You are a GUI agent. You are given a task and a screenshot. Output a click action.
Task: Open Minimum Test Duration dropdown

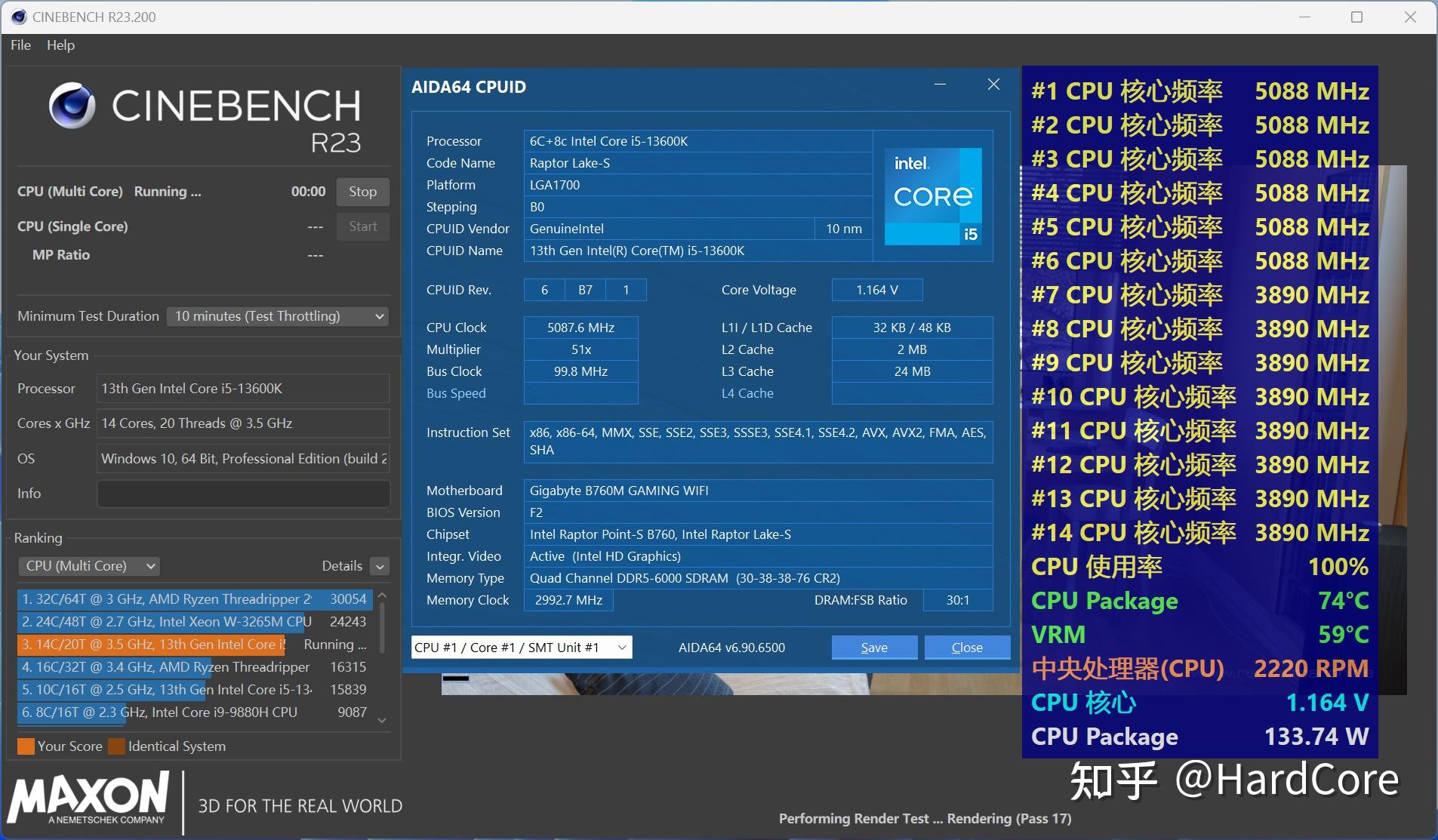coord(278,316)
